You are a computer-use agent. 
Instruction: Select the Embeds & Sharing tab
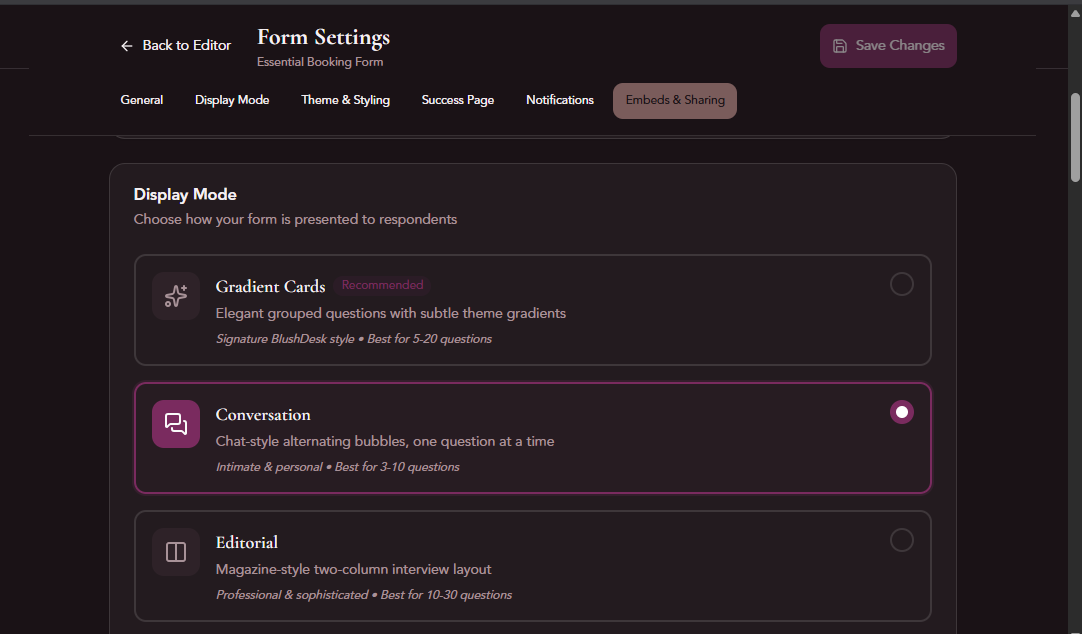pos(675,100)
